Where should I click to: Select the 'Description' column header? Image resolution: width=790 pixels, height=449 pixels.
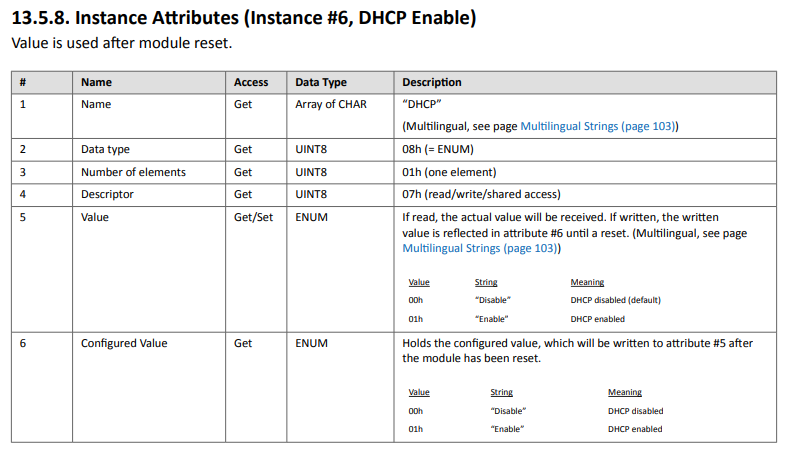click(432, 82)
